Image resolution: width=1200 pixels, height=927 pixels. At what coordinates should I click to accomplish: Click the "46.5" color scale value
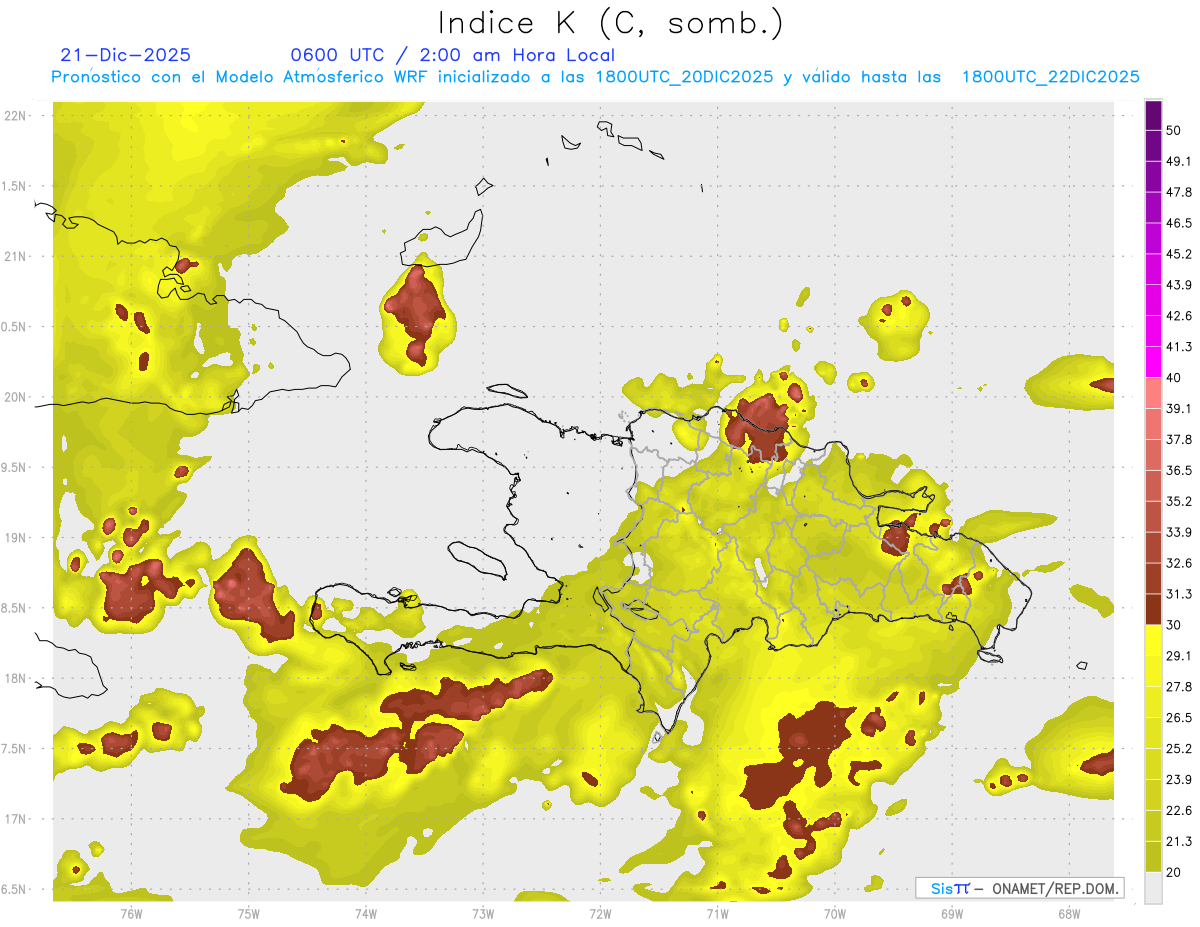pyautogui.click(x=1179, y=223)
